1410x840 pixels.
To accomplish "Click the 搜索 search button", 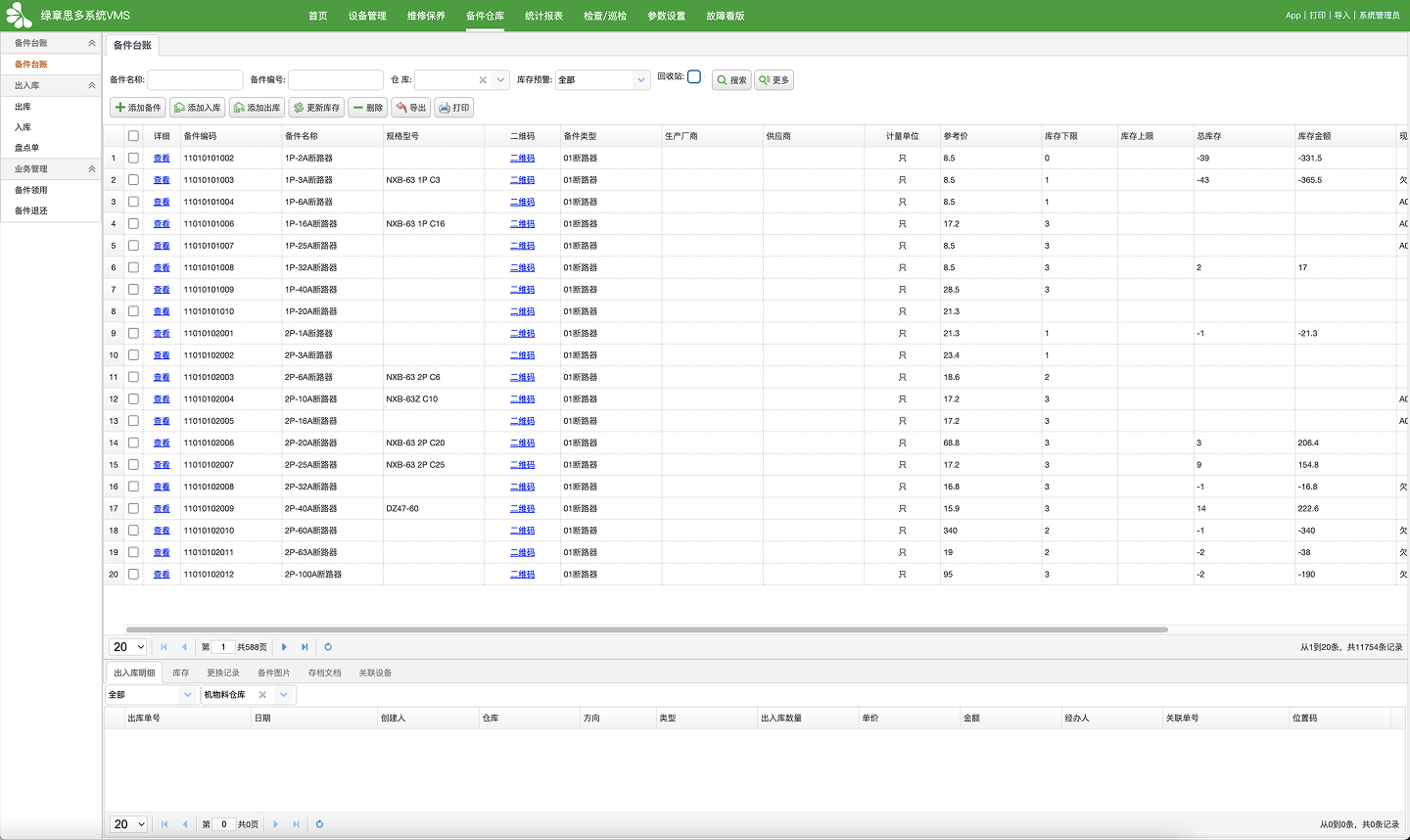I will pos(731,80).
